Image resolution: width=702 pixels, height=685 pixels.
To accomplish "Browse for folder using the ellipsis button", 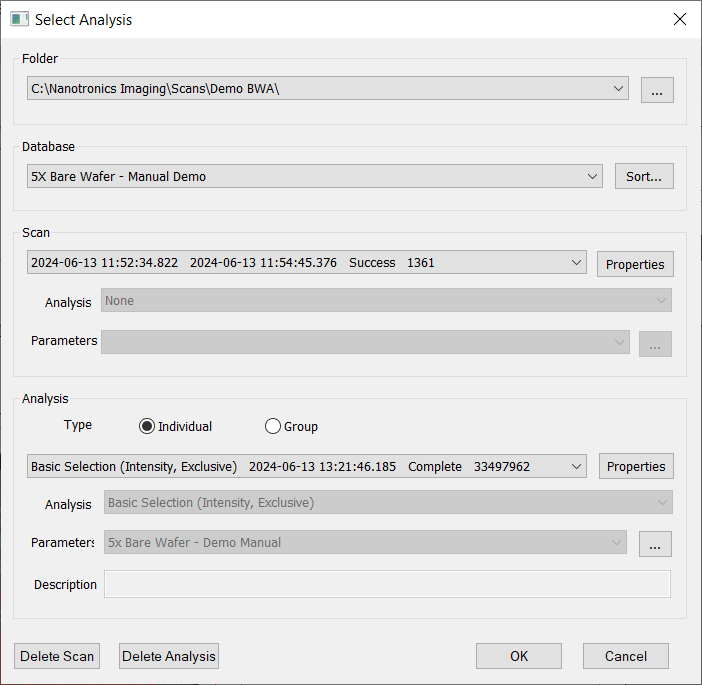I will pyautogui.click(x=657, y=90).
